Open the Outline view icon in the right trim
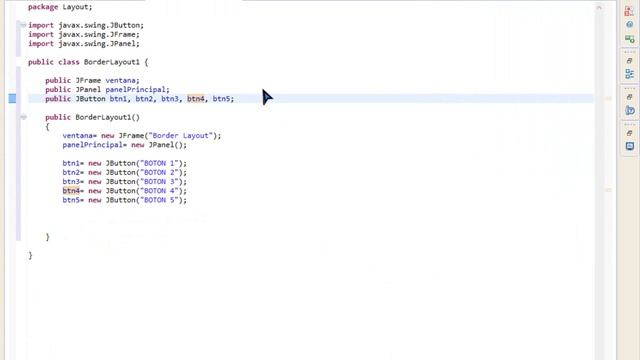The width and height of the screenshot is (640, 360). 629,74
